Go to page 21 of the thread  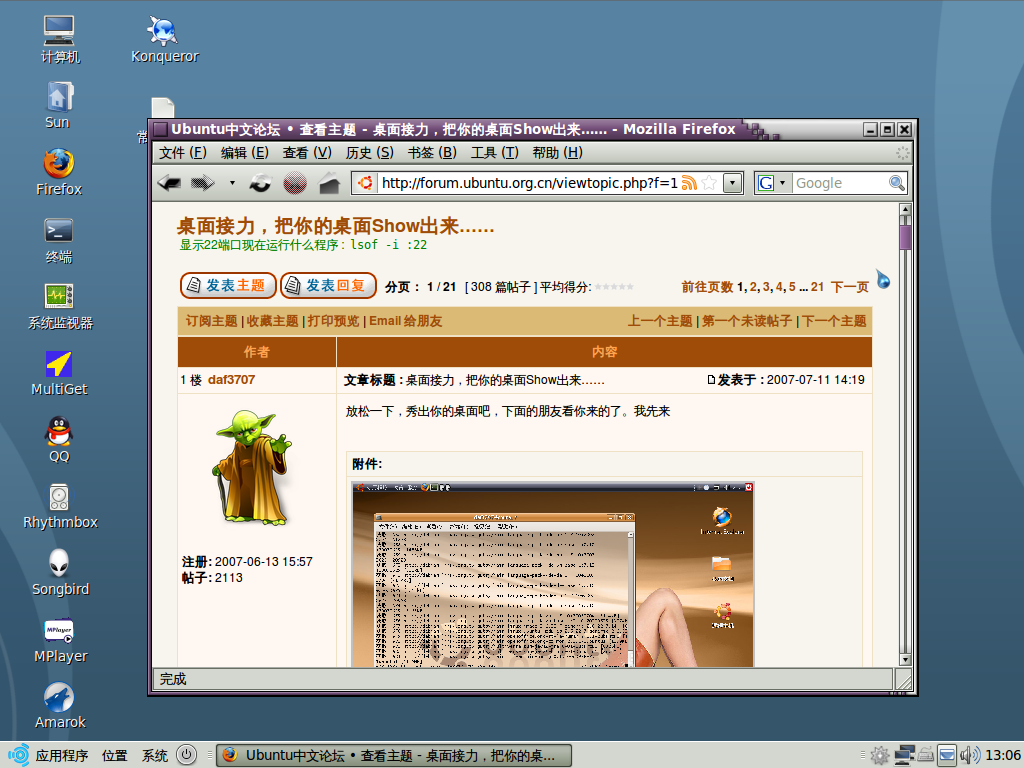pyautogui.click(x=818, y=287)
